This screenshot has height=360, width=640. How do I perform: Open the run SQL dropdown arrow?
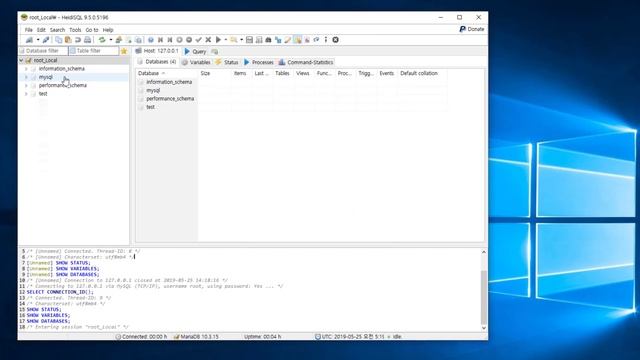(226, 40)
